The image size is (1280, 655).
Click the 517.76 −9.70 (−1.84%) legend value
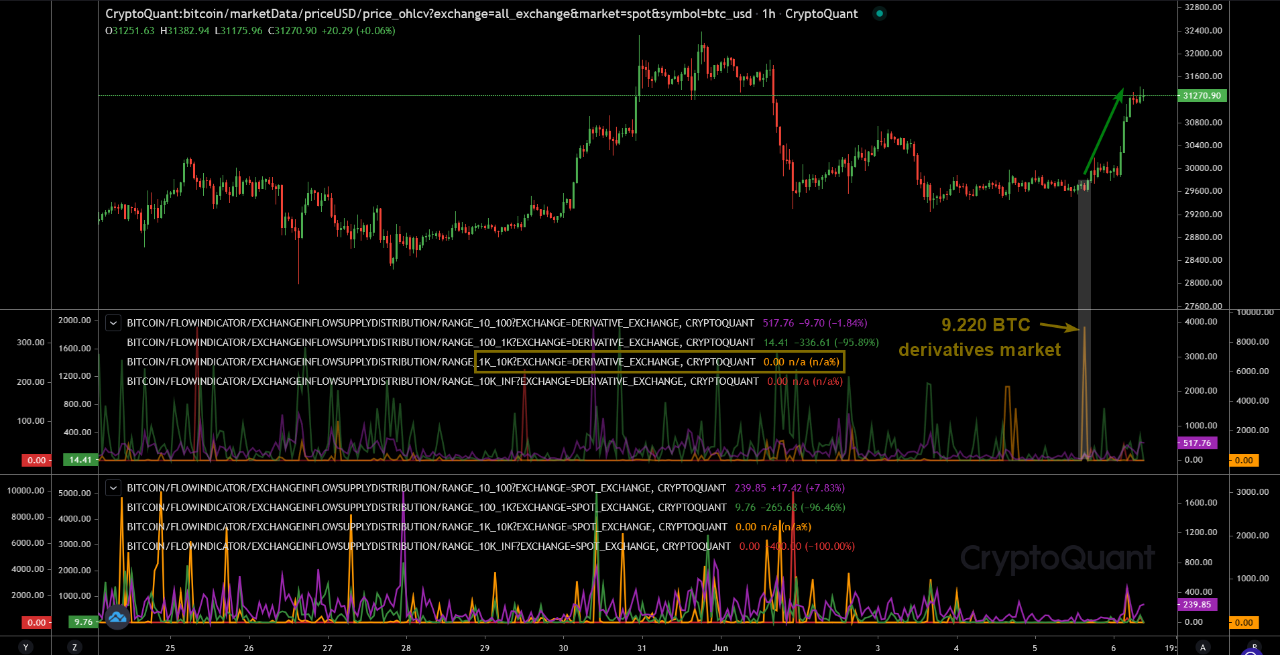click(x=815, y=323)
